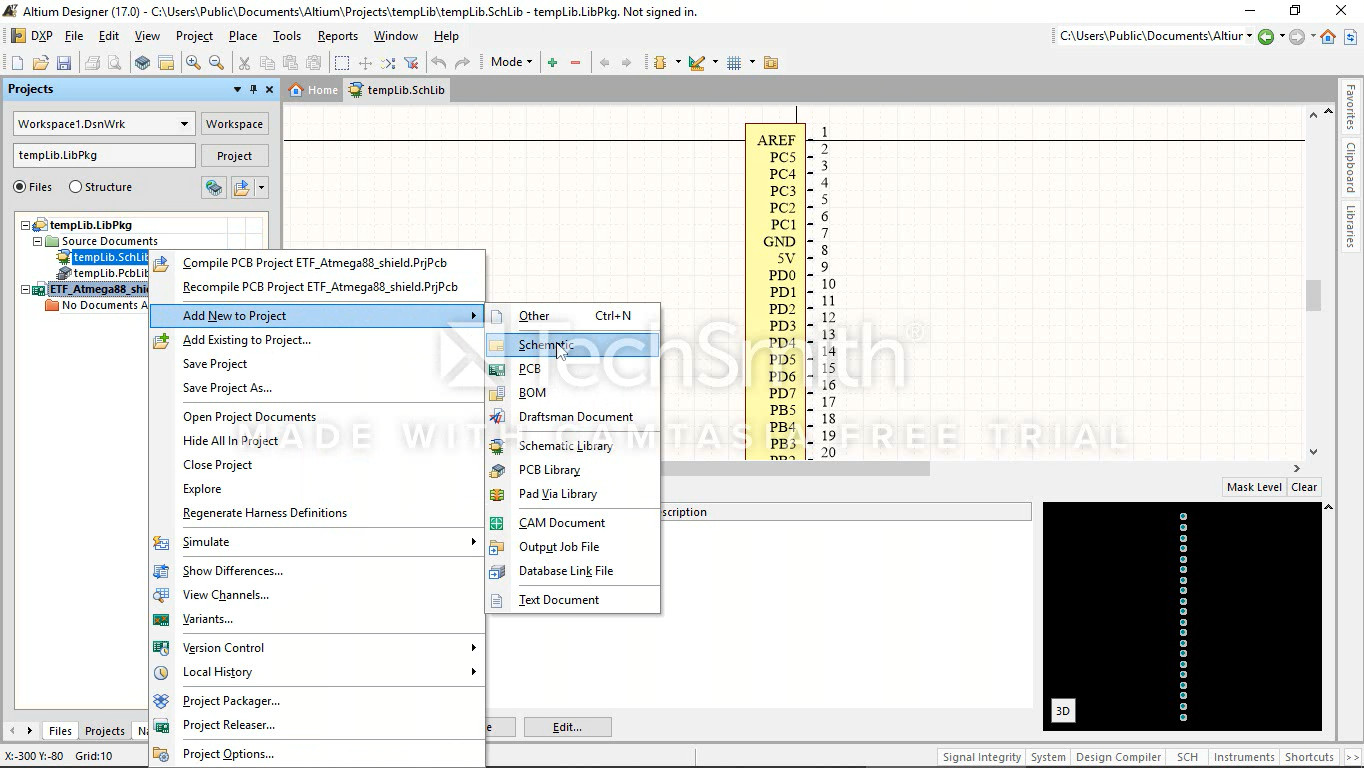Click the Workspace button
The height and width of the screenshot is (768, 1364).
coord(234,124)
